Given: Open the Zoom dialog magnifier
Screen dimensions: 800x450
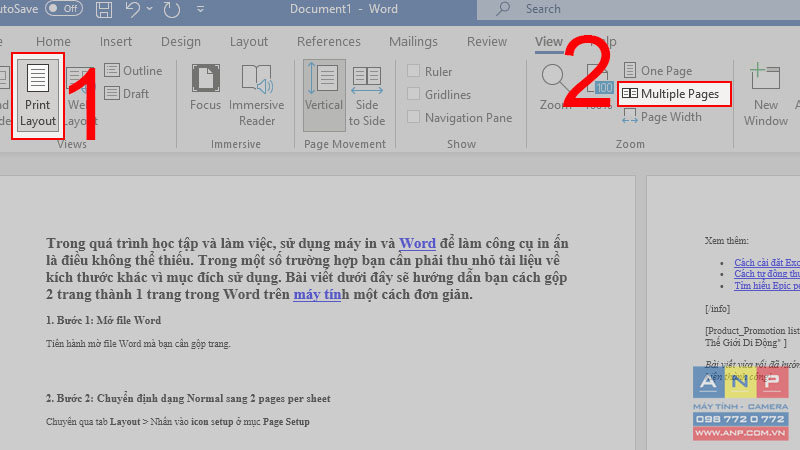Looking at the screenshot, I should [x=554, y=87].
